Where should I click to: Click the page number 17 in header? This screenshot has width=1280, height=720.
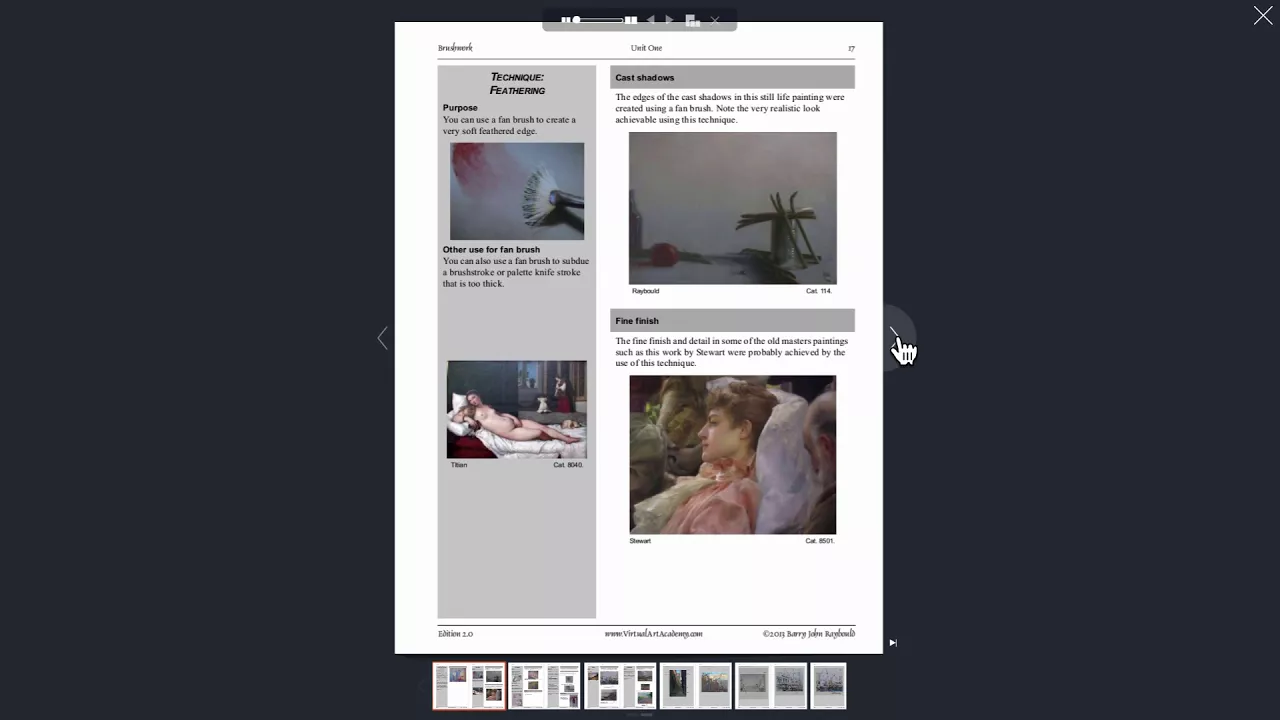click(x=851, y=48)
